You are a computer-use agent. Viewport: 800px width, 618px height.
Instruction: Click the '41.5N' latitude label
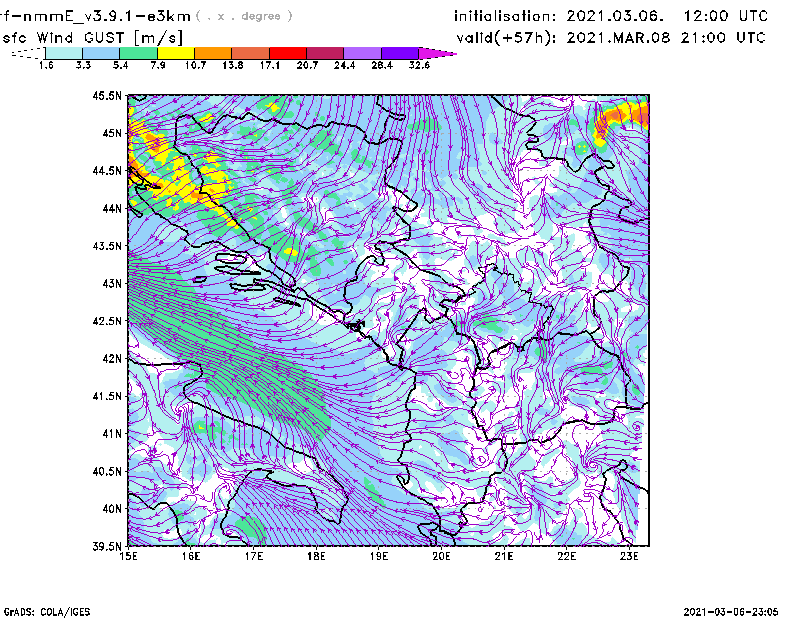107,396
